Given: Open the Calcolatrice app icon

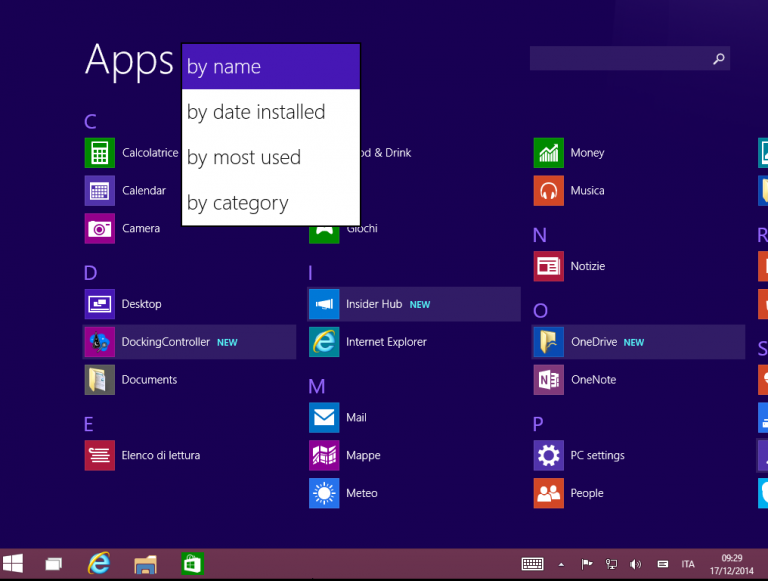Looking at the screenshot, I should [x=99, y=153].
